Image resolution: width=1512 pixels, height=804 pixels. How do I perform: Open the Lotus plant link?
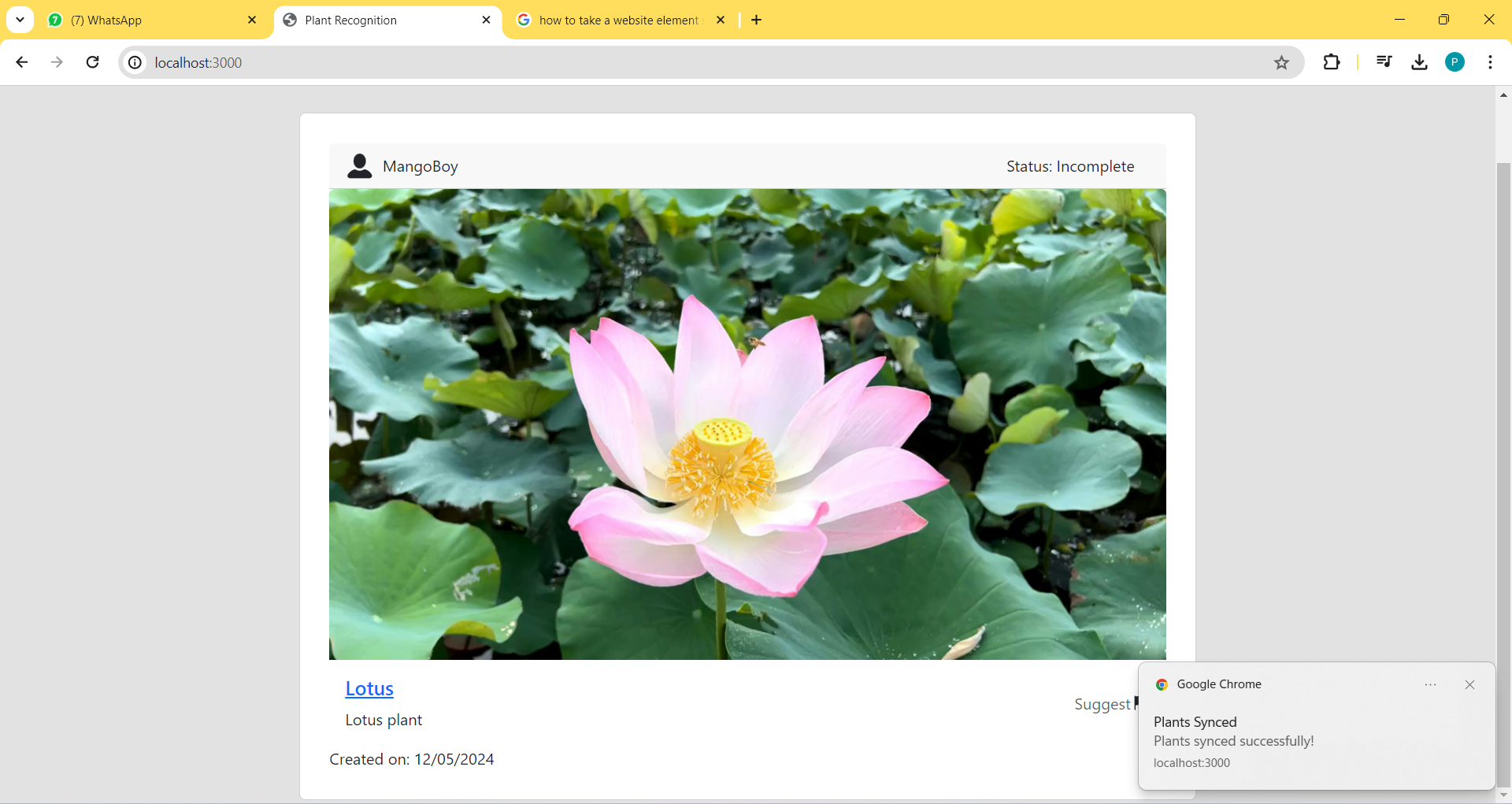point(369,688)
